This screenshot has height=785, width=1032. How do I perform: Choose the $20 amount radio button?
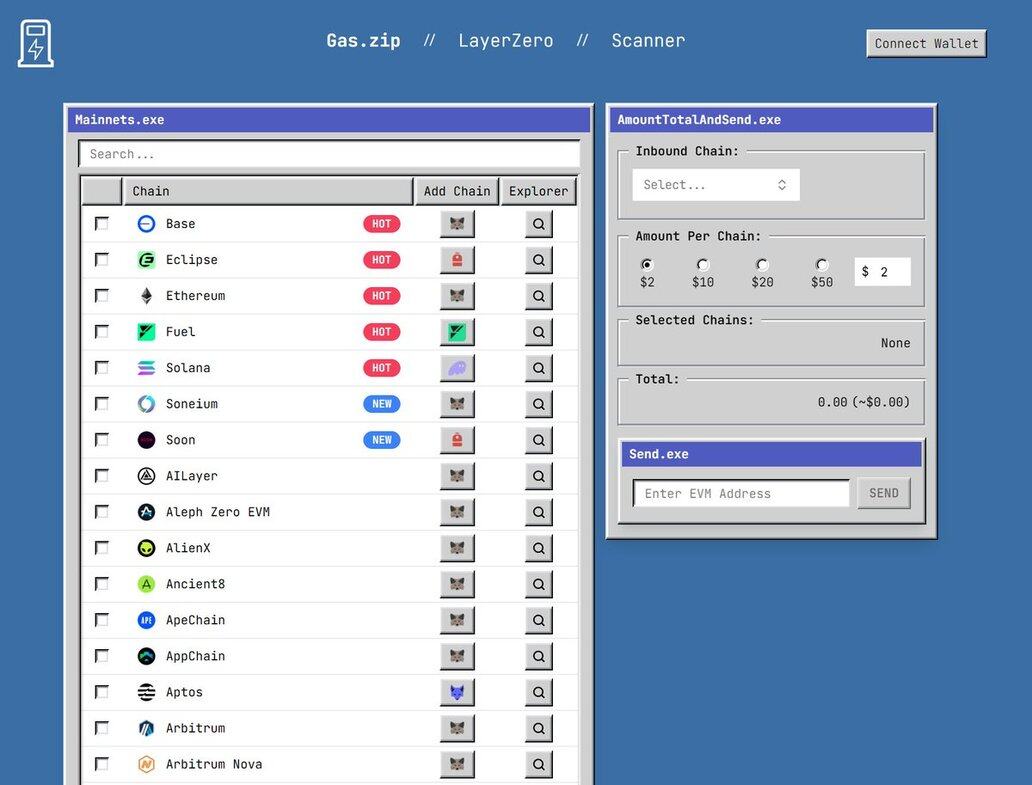click(762, 265)
